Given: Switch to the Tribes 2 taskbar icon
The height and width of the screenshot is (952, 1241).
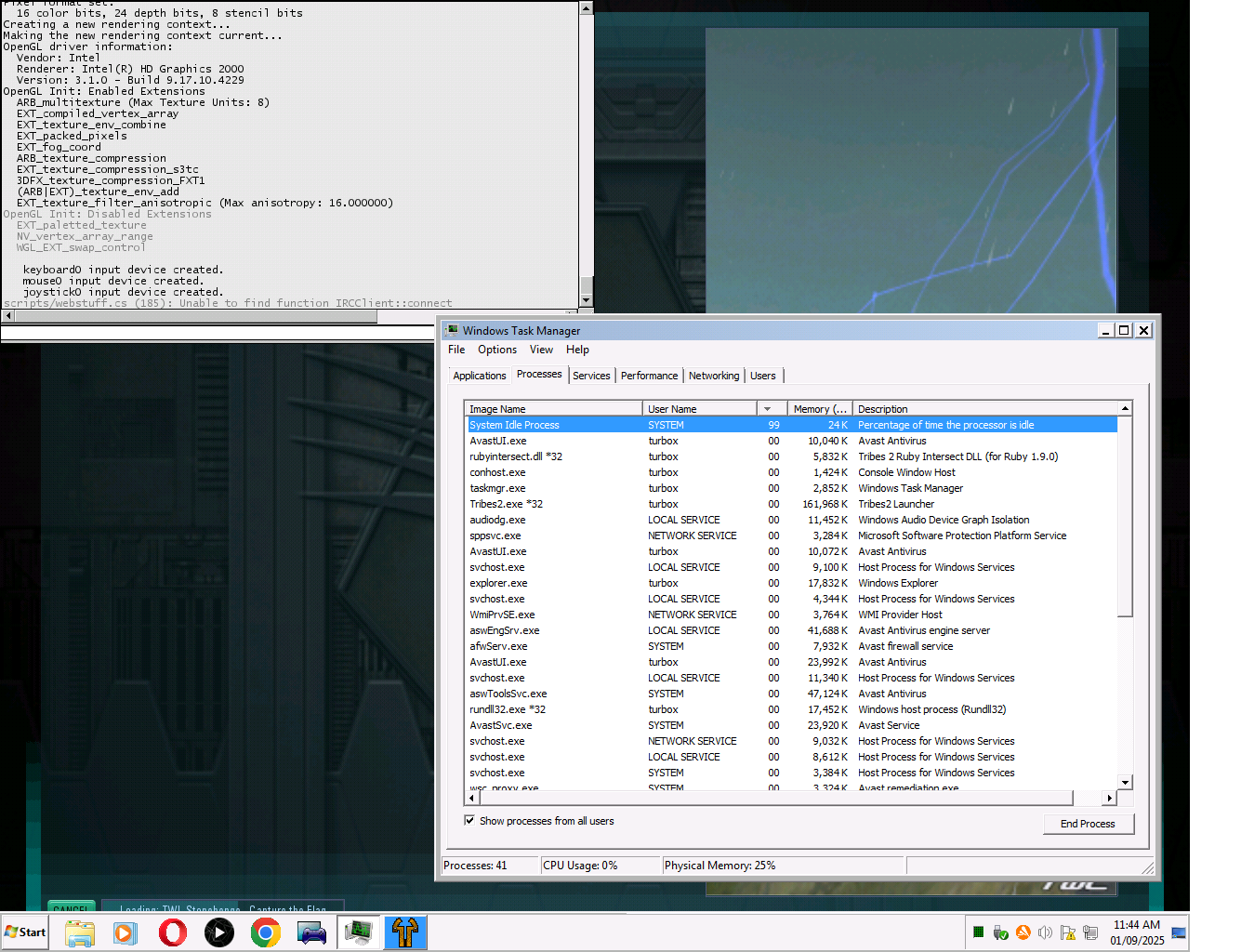Looking at the screenshot, I should click(404, 932).
